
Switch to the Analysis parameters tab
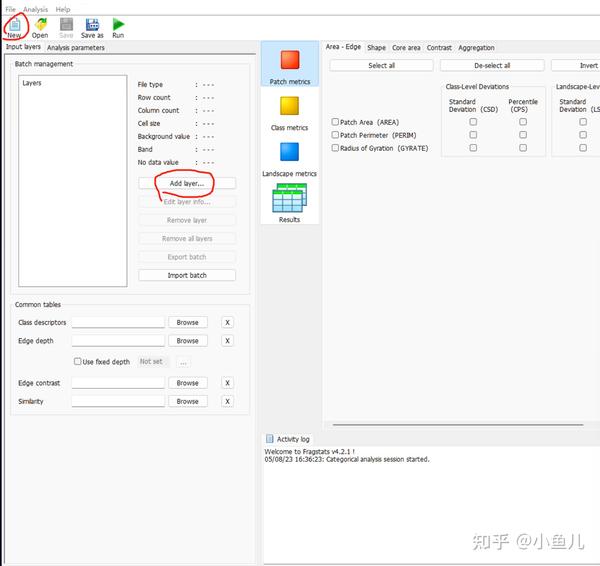click(76, 47)
